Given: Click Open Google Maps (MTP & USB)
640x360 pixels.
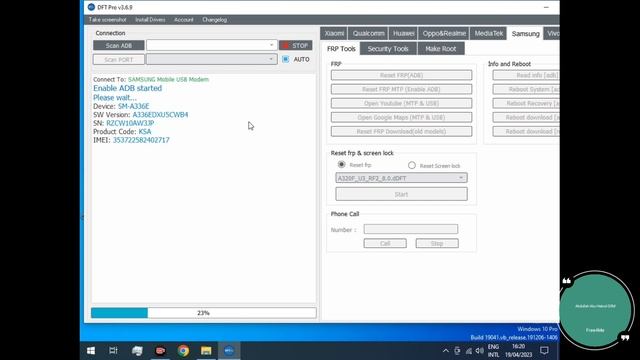Looking at the screenshot, I should pyautogui.click(x=401, y=118).
